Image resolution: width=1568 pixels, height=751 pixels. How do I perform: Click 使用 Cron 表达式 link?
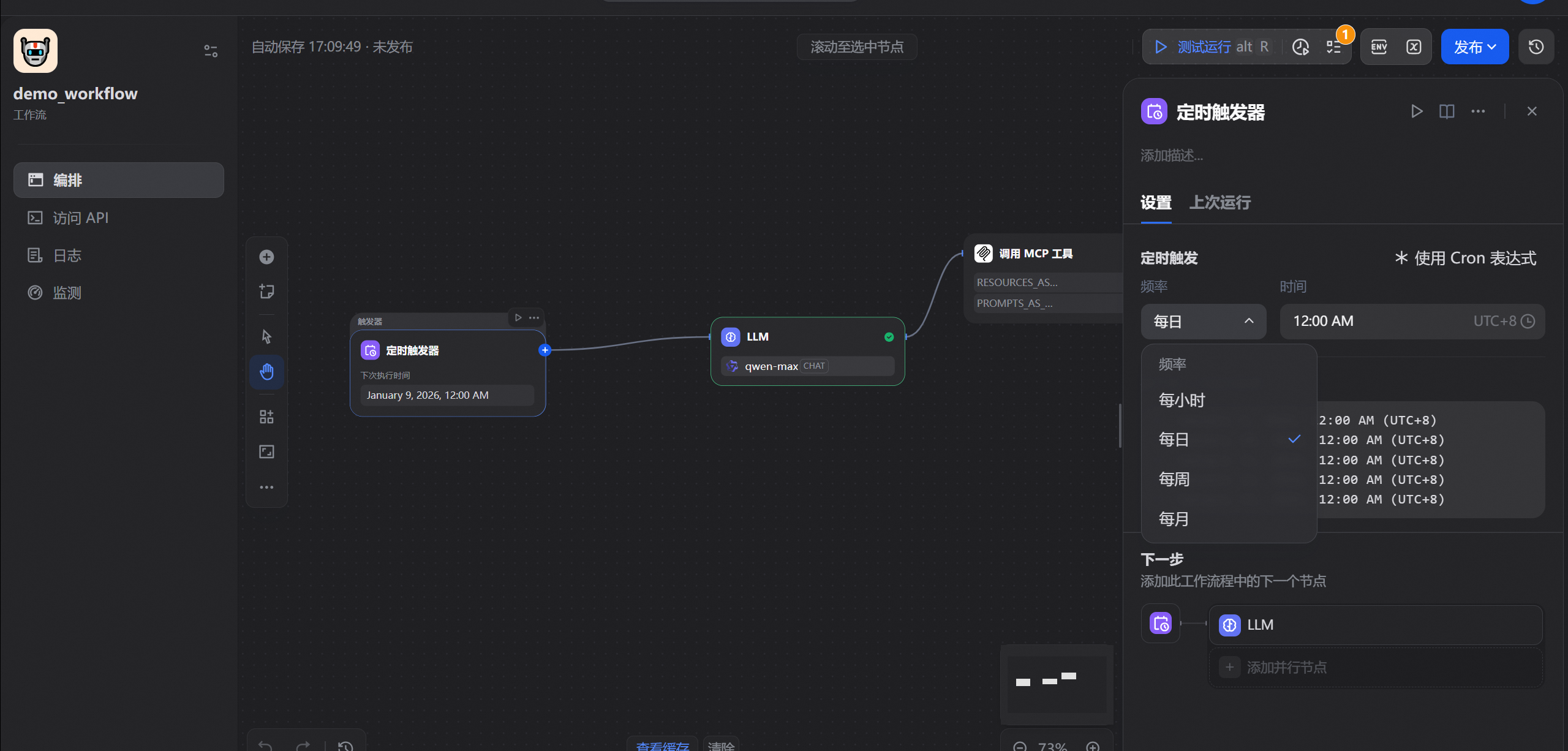(x=1465, y=259)
